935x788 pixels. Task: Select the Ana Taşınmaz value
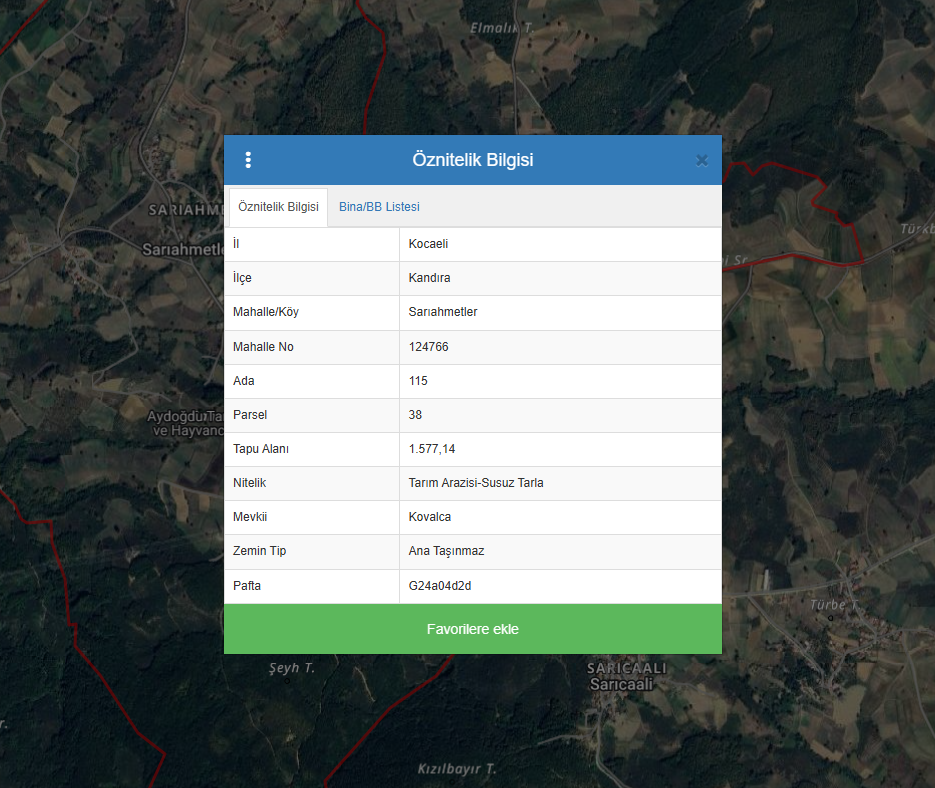pos(446,551)
